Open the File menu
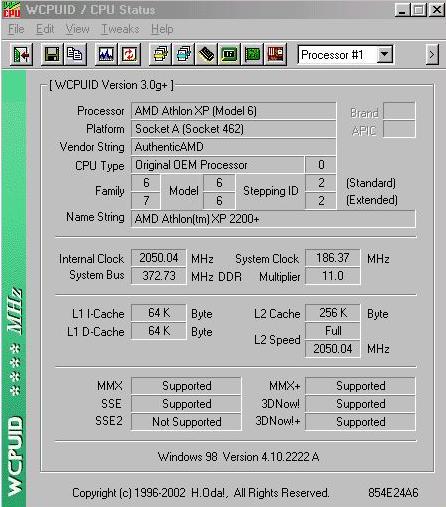 point(16,29)
